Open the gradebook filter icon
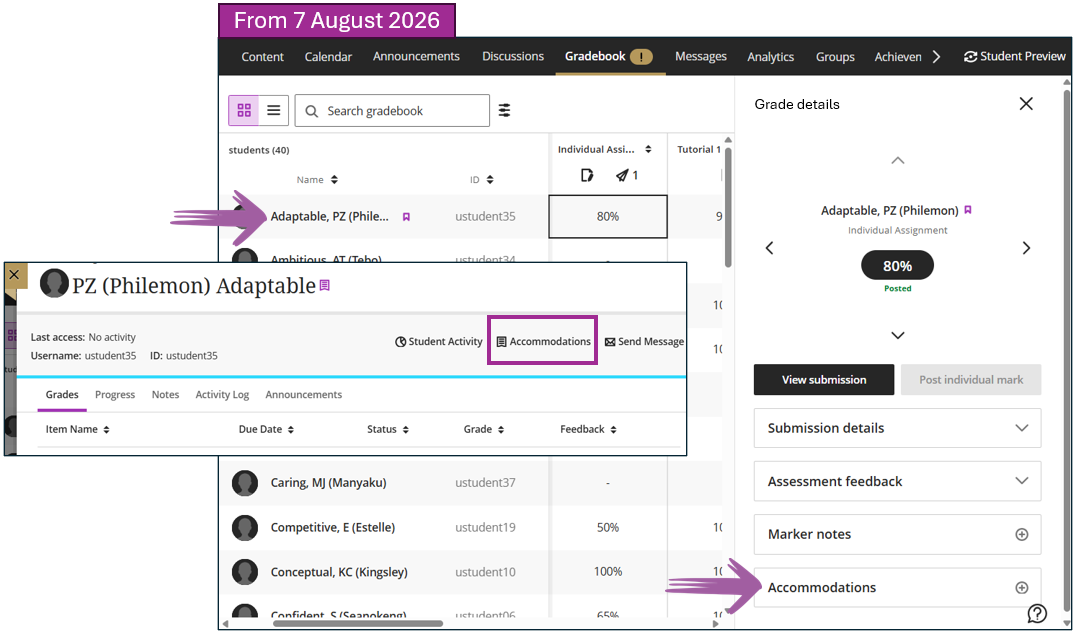Viewport: 1080px width, 640px height. (504, 110)
